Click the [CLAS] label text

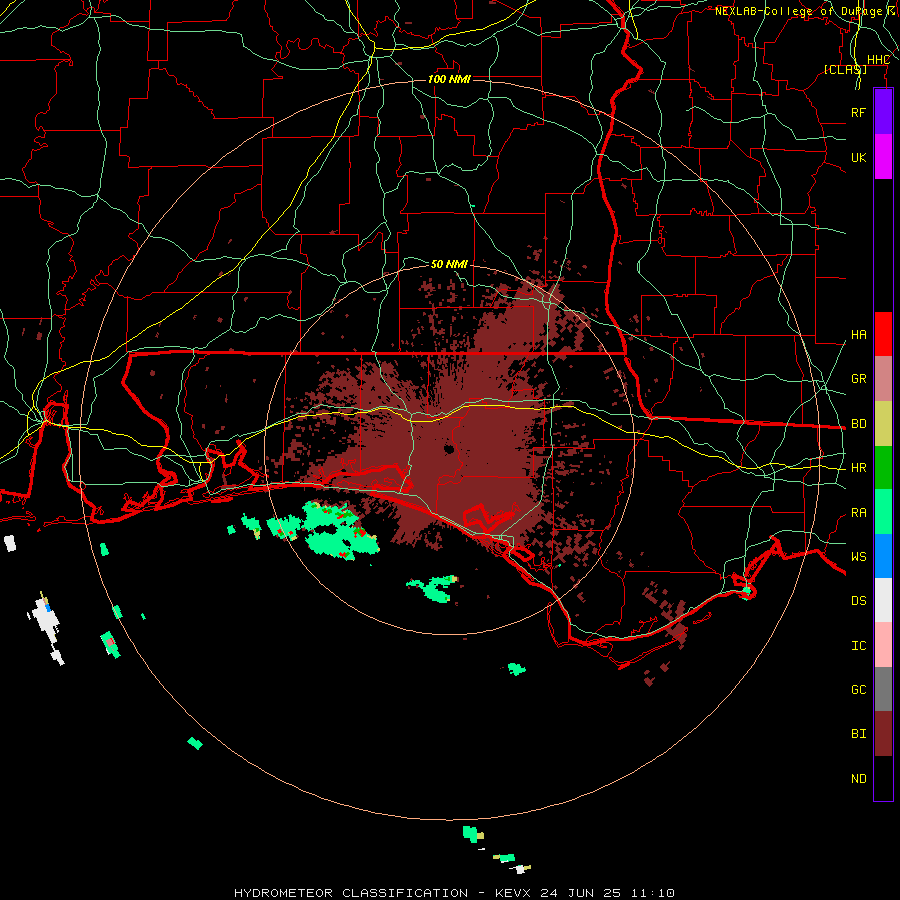click(845, 69)
